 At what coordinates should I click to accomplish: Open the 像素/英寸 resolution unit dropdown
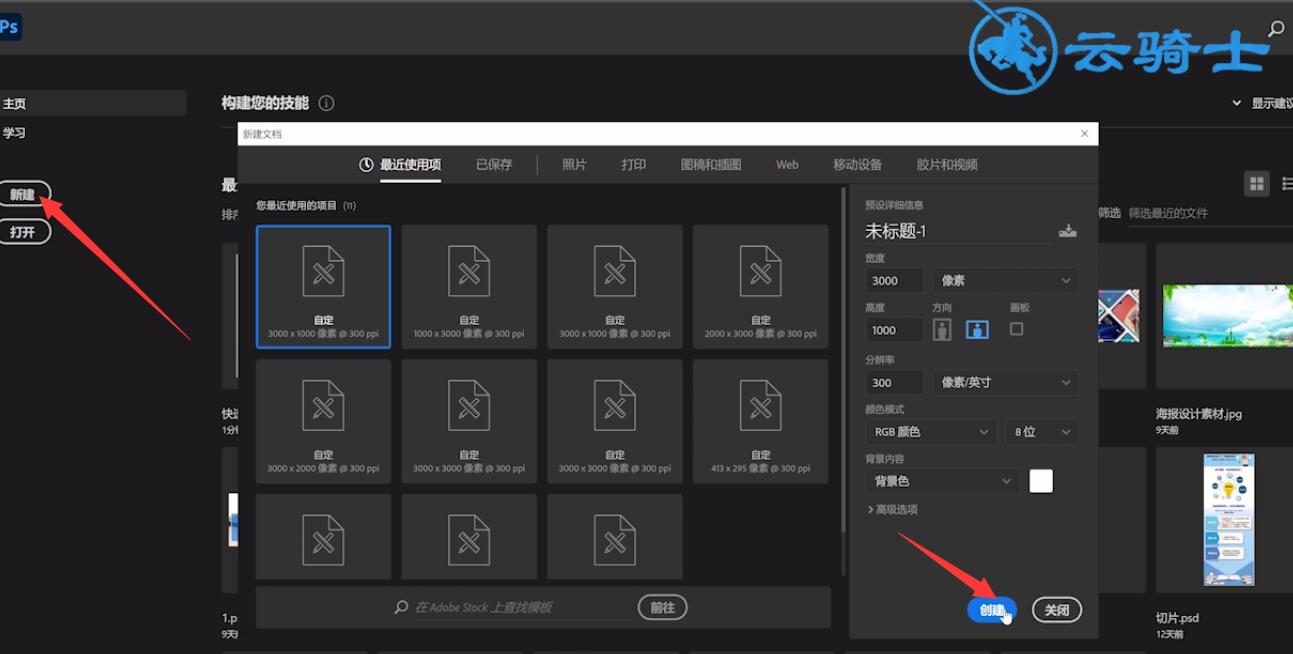(x=1006, y=382)
